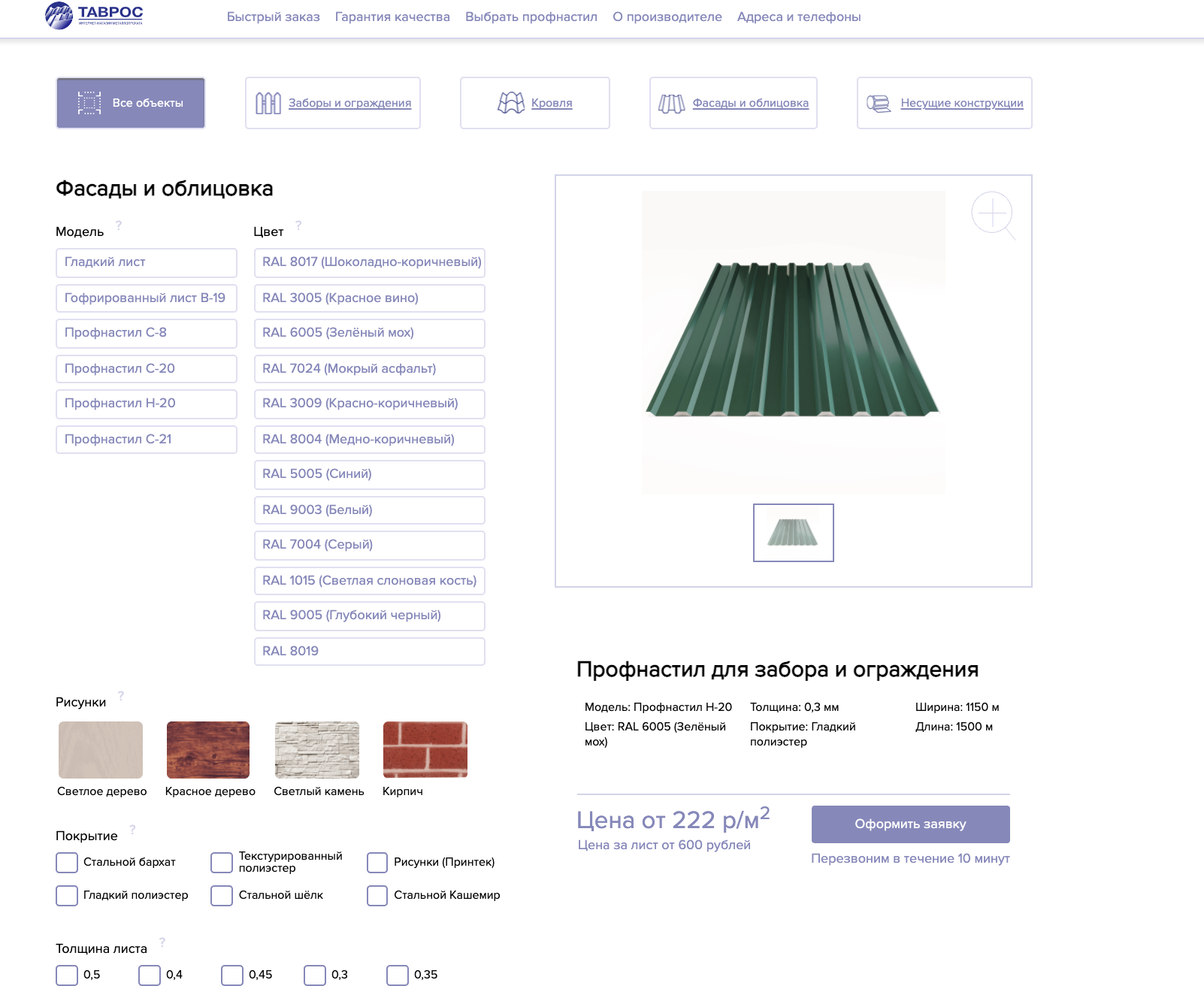
Task: Click the roof icon next to Кровля
Action: point(511,103)
